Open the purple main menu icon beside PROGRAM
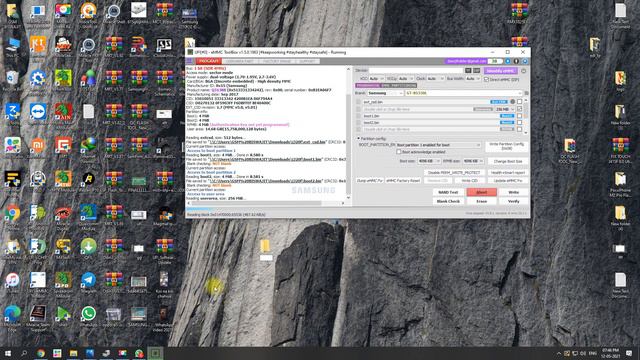This screenshot has width=640, height=360. 189,61
